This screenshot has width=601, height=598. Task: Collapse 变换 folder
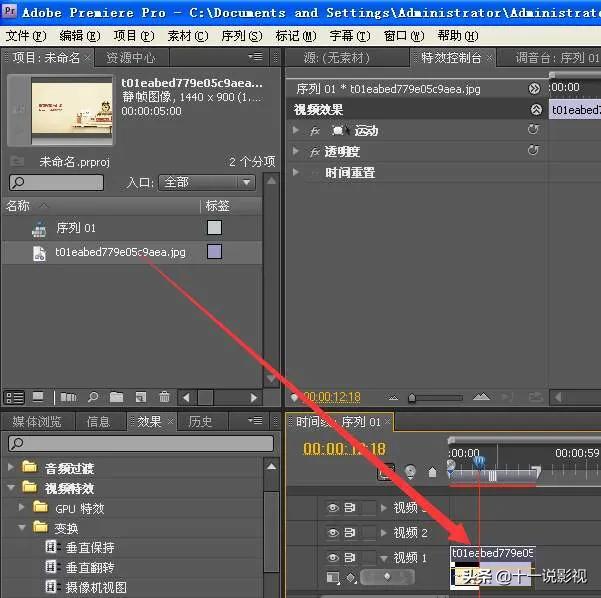[x=22, y=527]
